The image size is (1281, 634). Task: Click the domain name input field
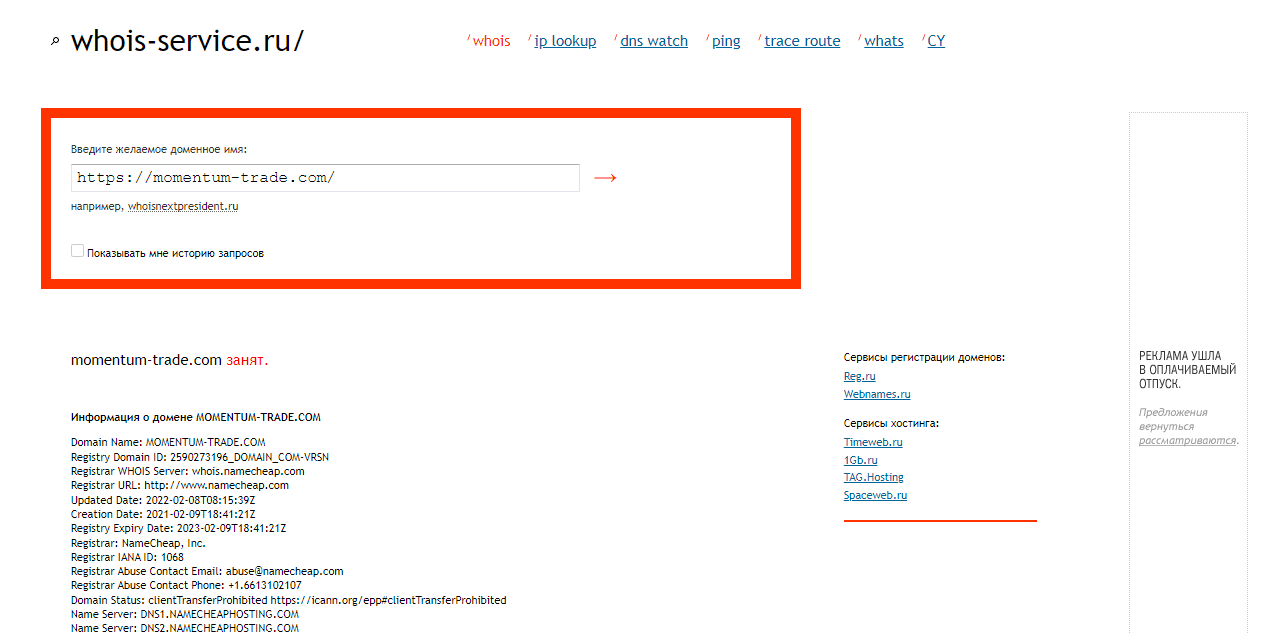click(325, 178)
